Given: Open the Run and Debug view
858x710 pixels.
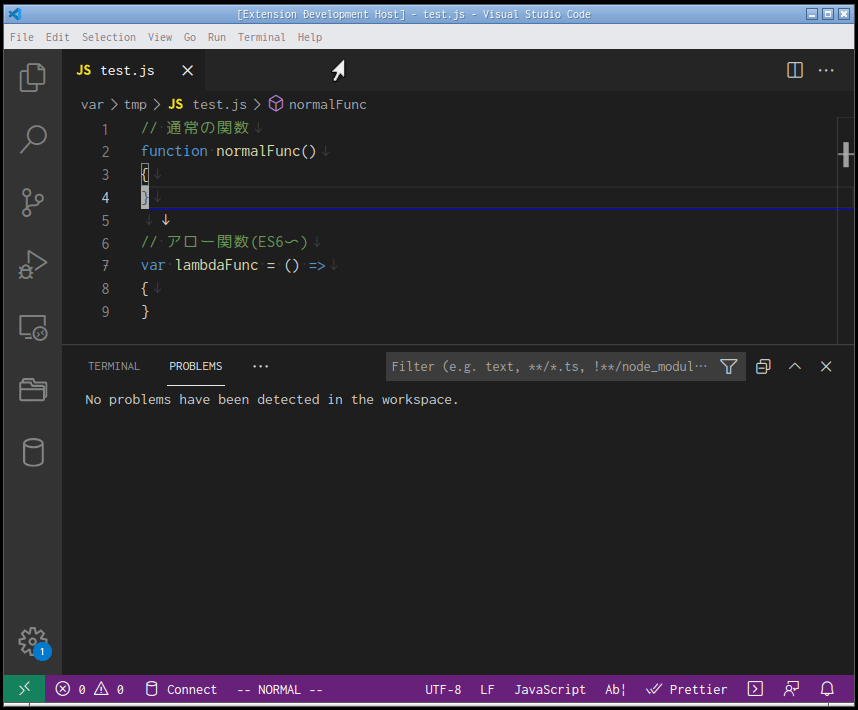Looking at the screenshot, I should [33, 265].
